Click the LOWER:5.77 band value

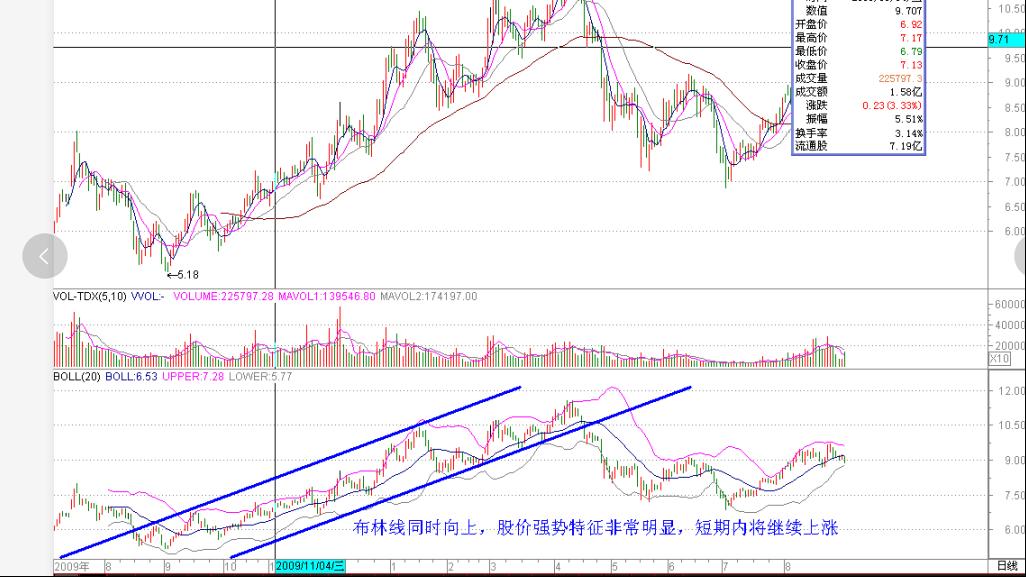pyautogui.click(x=260, y=377)
